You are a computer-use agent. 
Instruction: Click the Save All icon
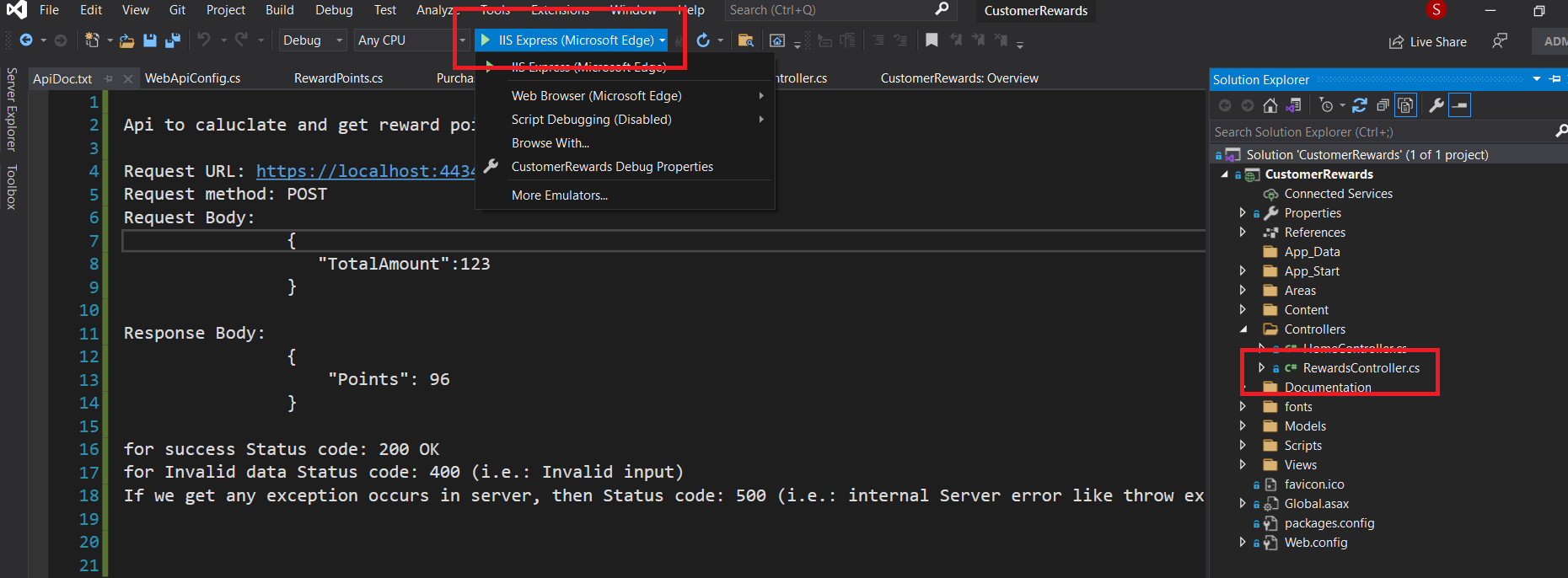coord(173,40)
